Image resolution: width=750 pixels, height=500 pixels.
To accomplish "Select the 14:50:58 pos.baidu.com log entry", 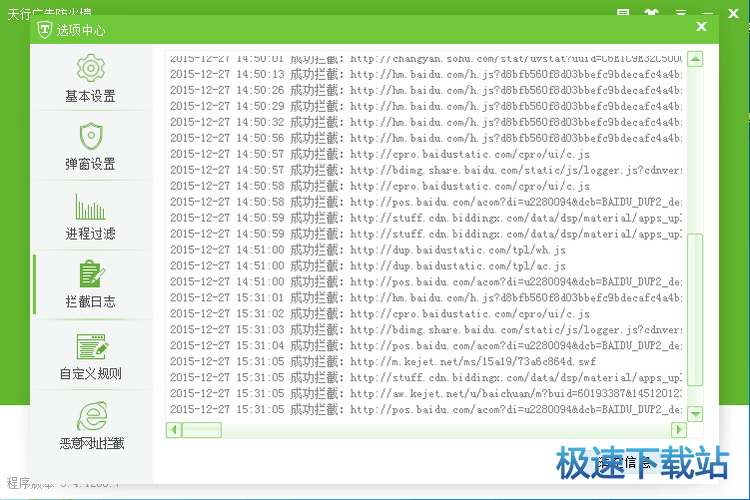I will click(426, 202).
